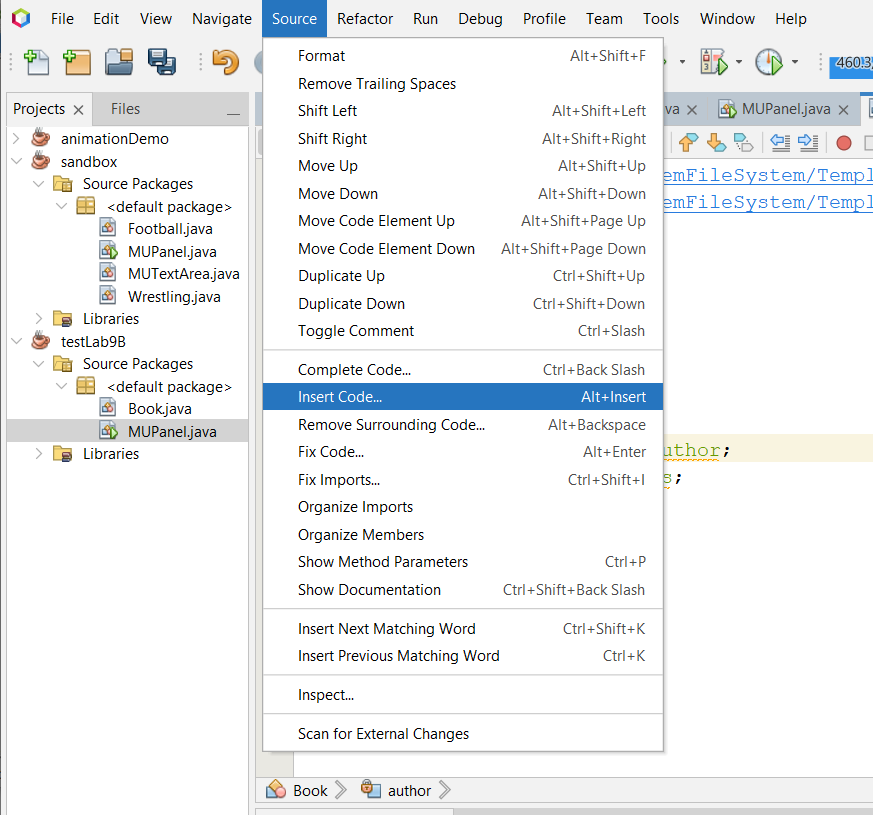The image size is (873, 815).
Task: Click the New Project toolbar icon
Action: [77, 62]
